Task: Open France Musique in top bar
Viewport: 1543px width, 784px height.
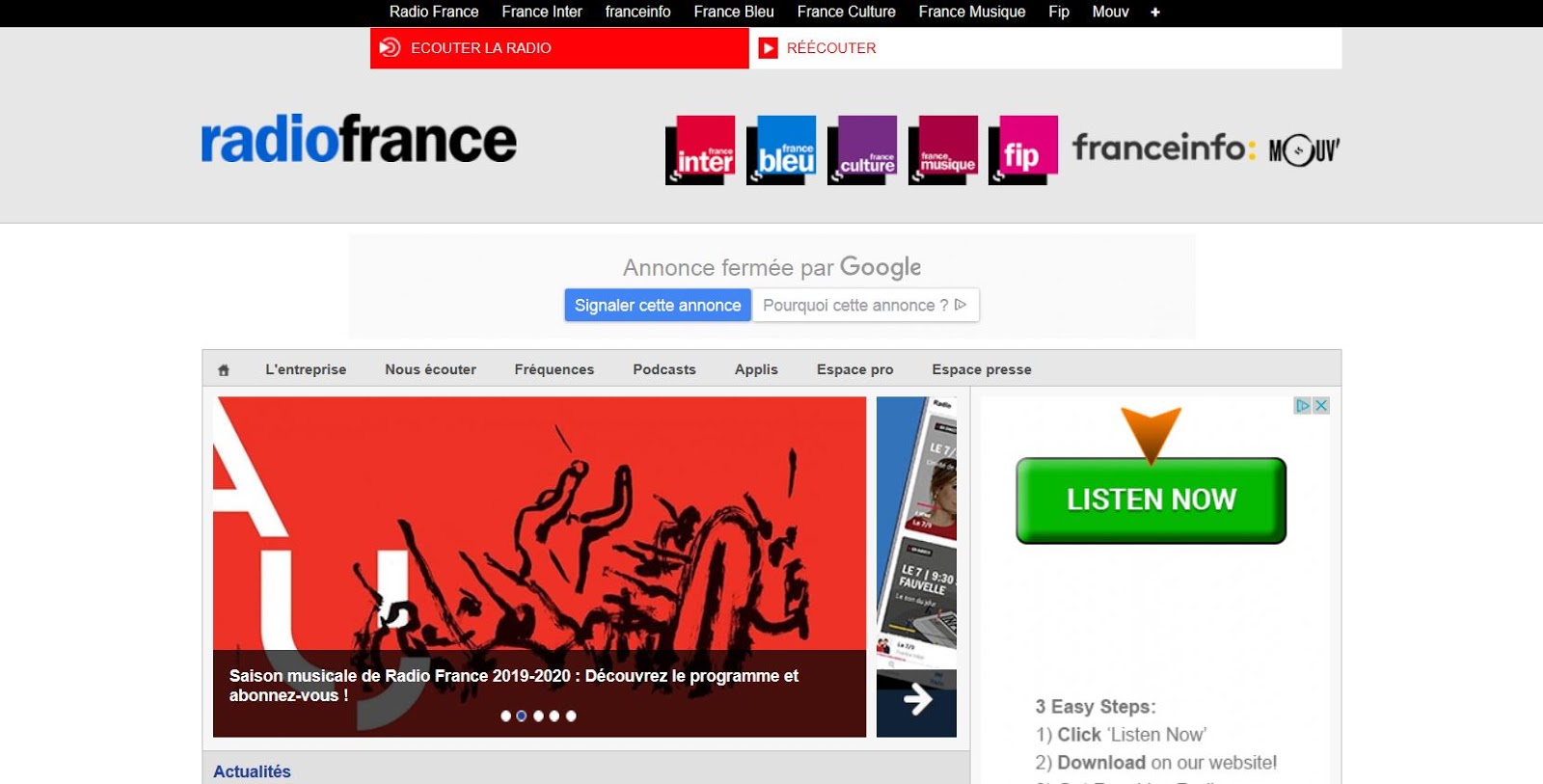Action: pyautogui.click(x=972, y=13)
